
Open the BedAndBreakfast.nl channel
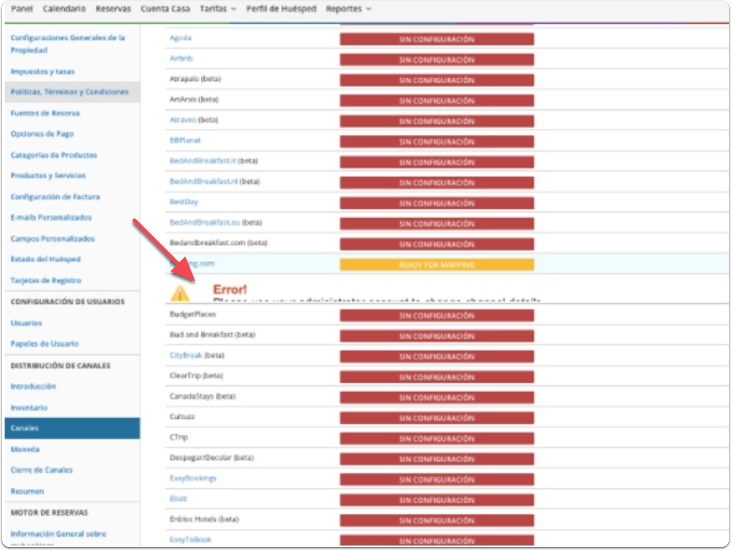pos(203,181)
